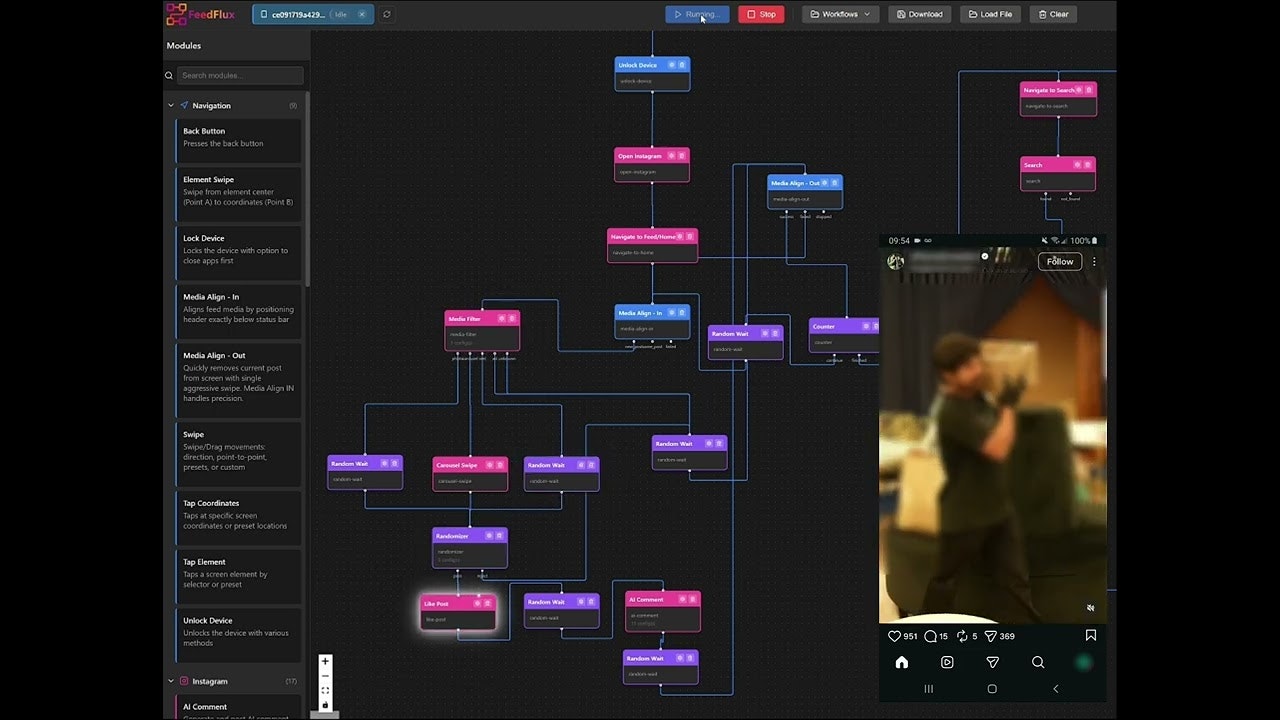Delete the Like Post node
Screen dimensions: 1280x720
[488, 604]
